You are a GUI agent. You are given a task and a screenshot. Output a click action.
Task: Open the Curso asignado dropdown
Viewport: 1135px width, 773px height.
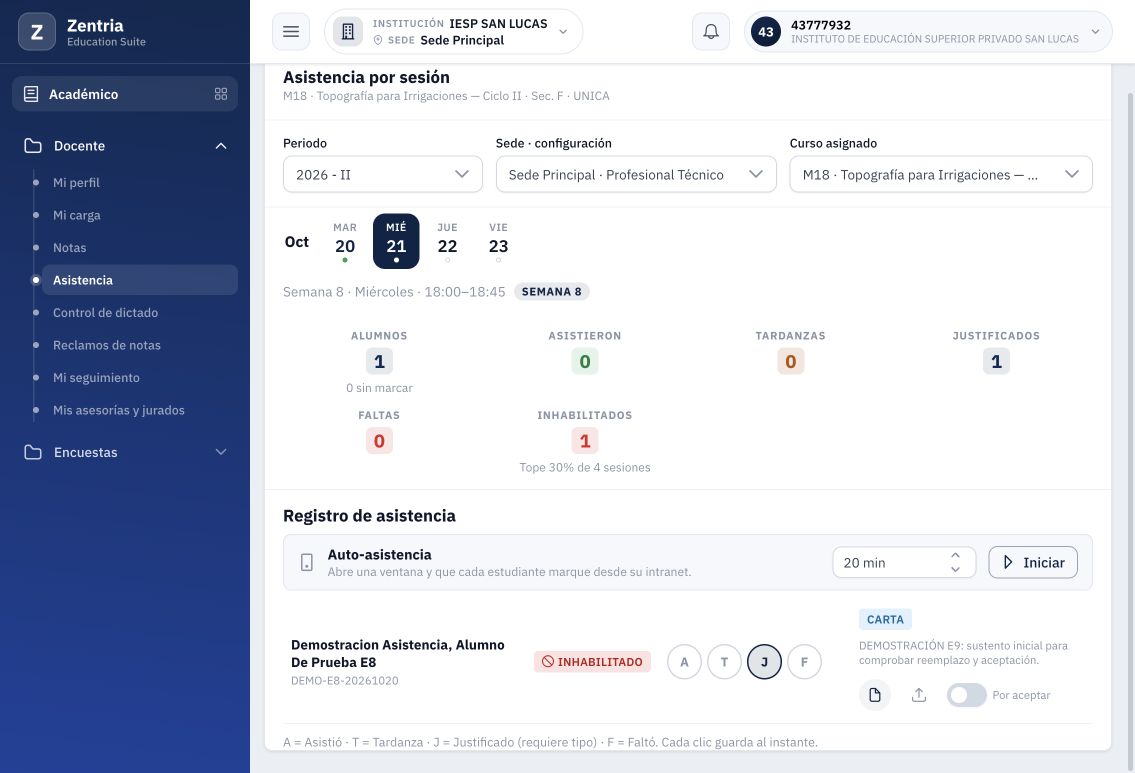[x=941, y=174]
